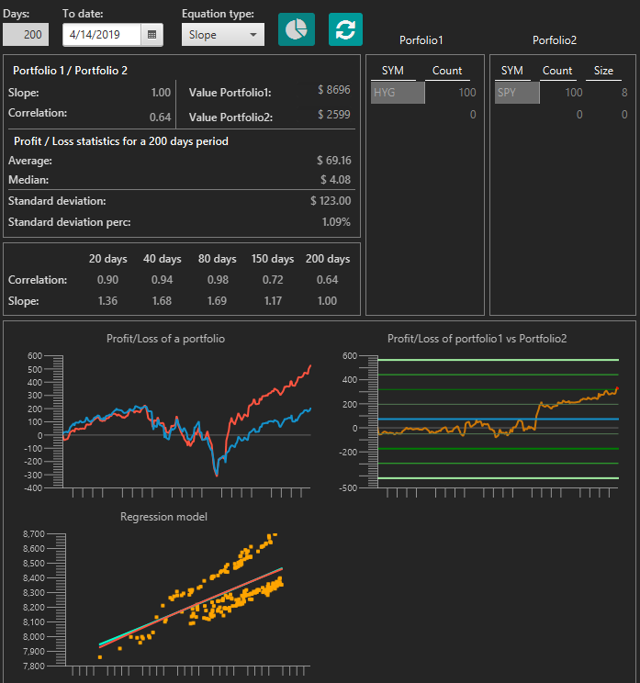Click the 40 days column header

tap(162, 259)
